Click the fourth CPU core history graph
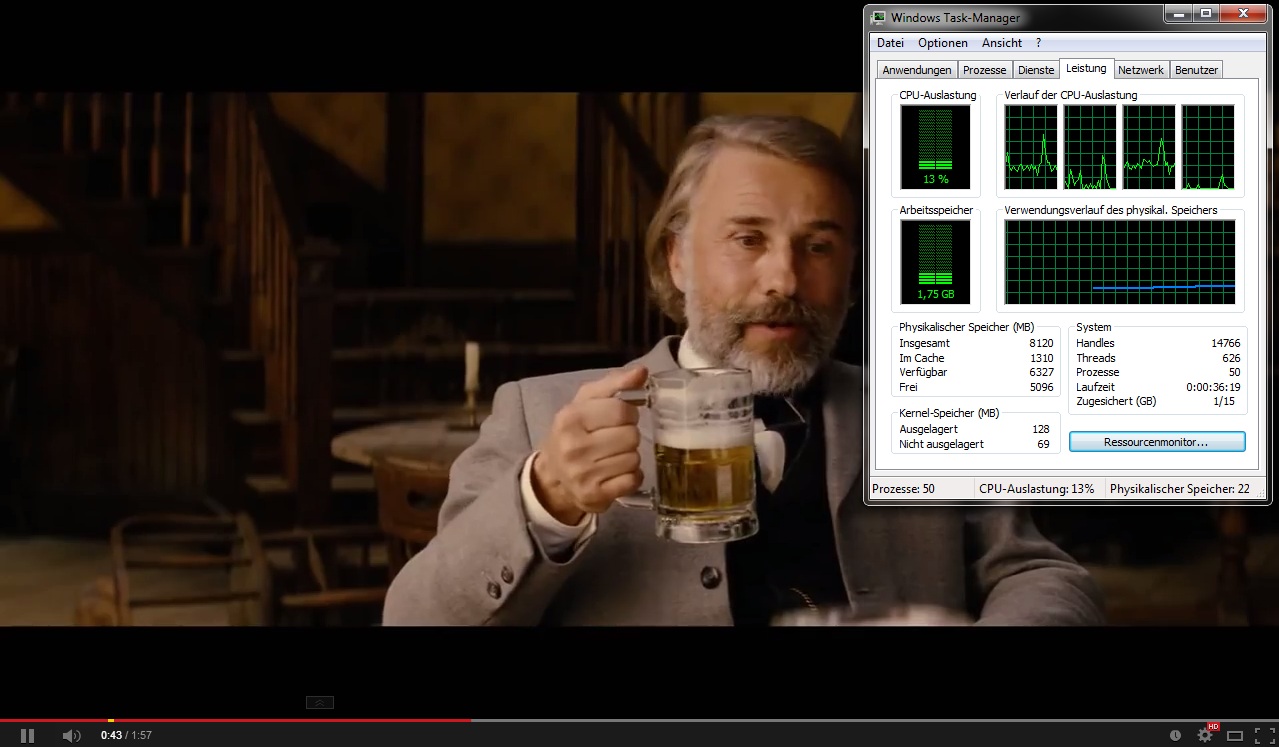 [x=1208, y=147]
